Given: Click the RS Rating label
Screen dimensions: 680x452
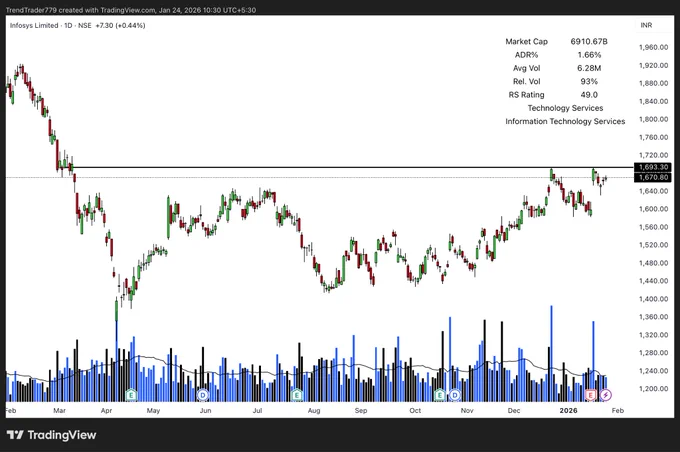Looking at the screenshot, I should click(x=526, y=95).
